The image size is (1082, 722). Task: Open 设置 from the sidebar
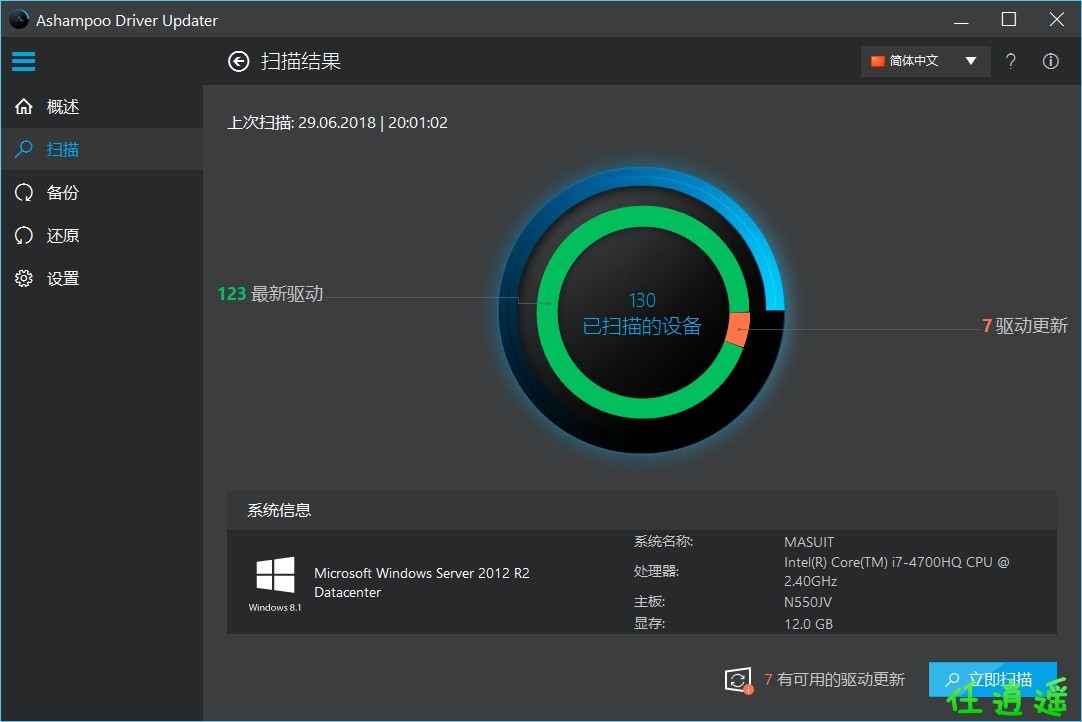click(102, 278)
